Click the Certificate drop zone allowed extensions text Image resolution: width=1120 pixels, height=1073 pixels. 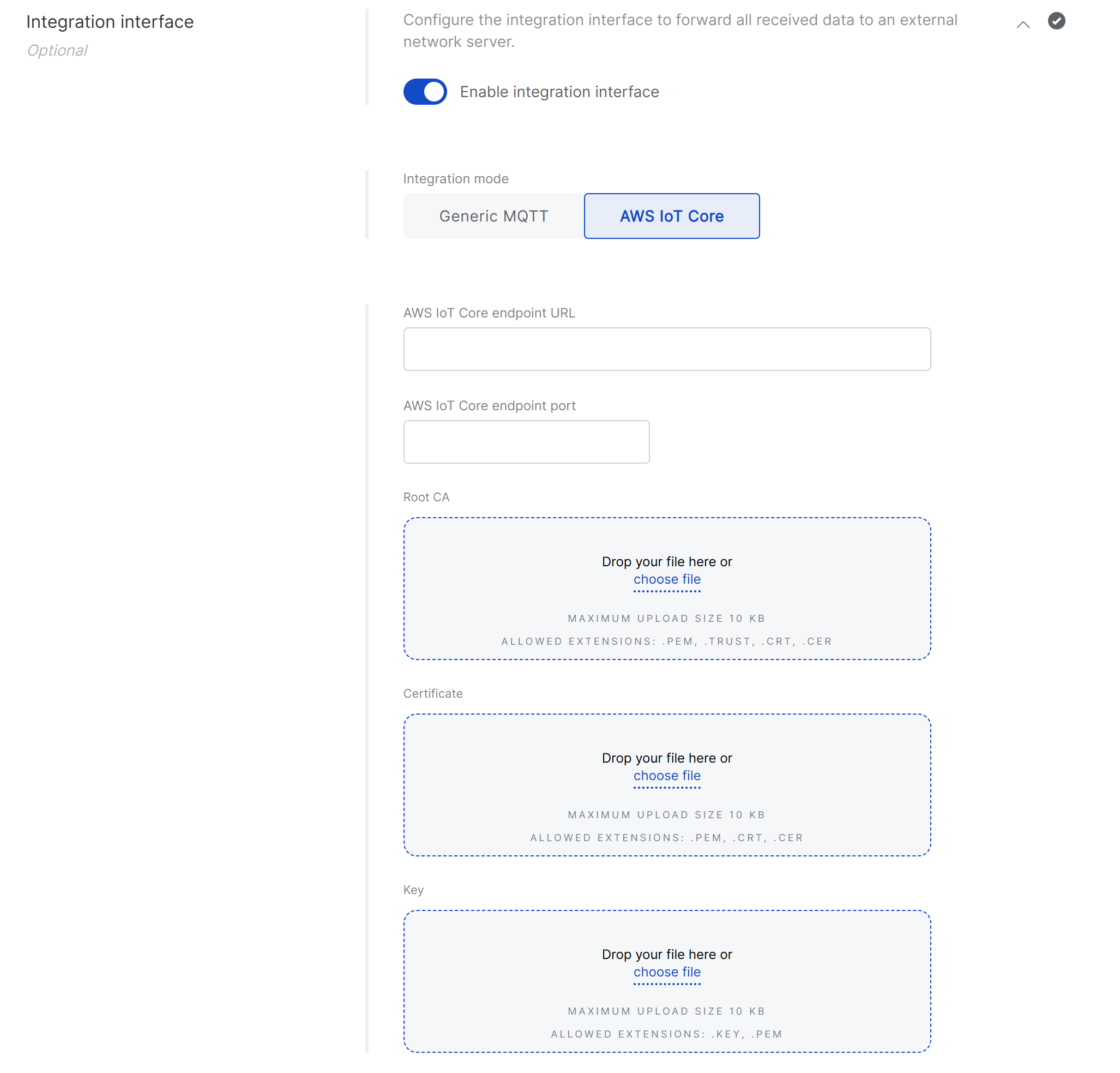667,837
